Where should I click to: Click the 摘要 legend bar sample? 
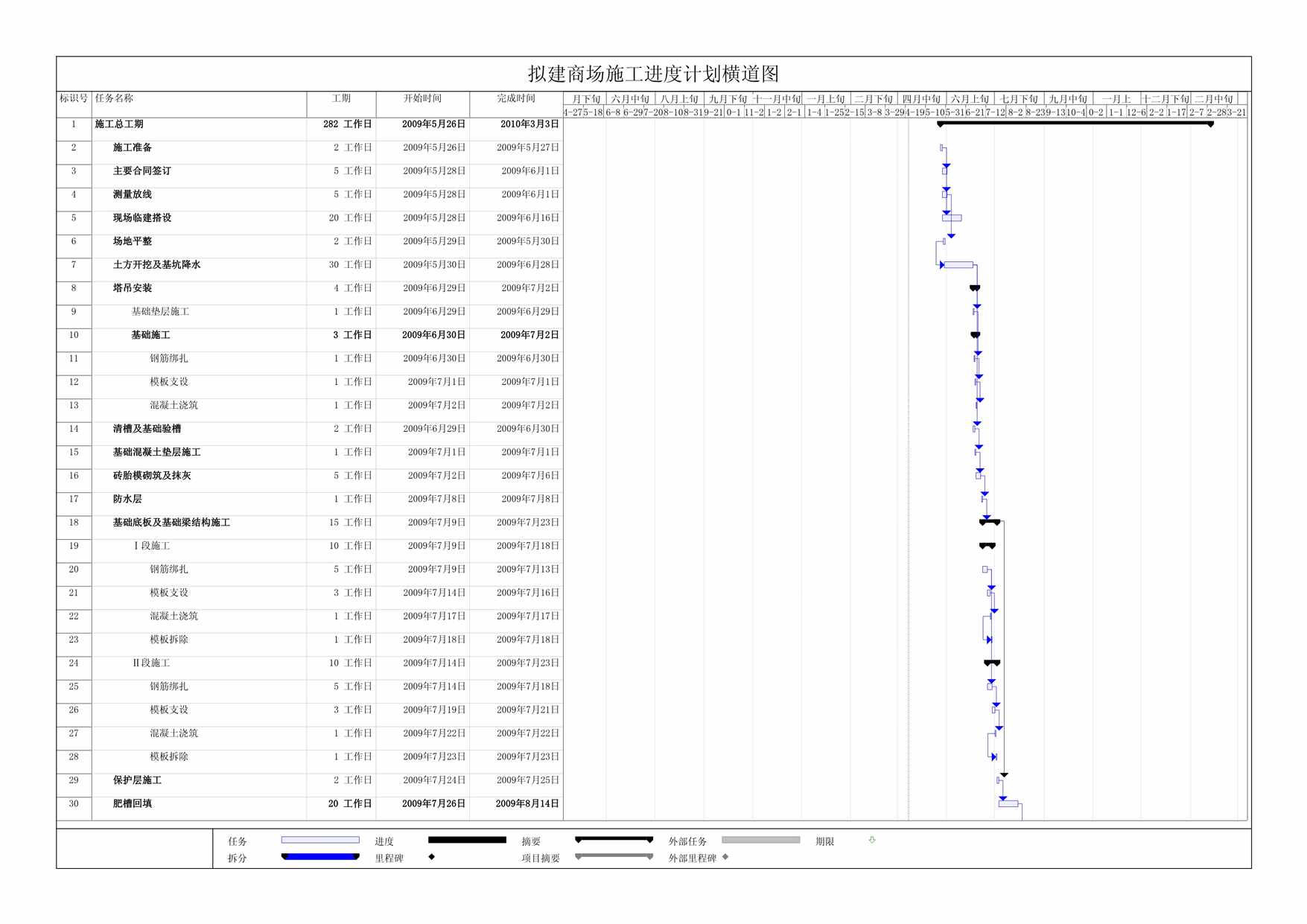point(614,840)
